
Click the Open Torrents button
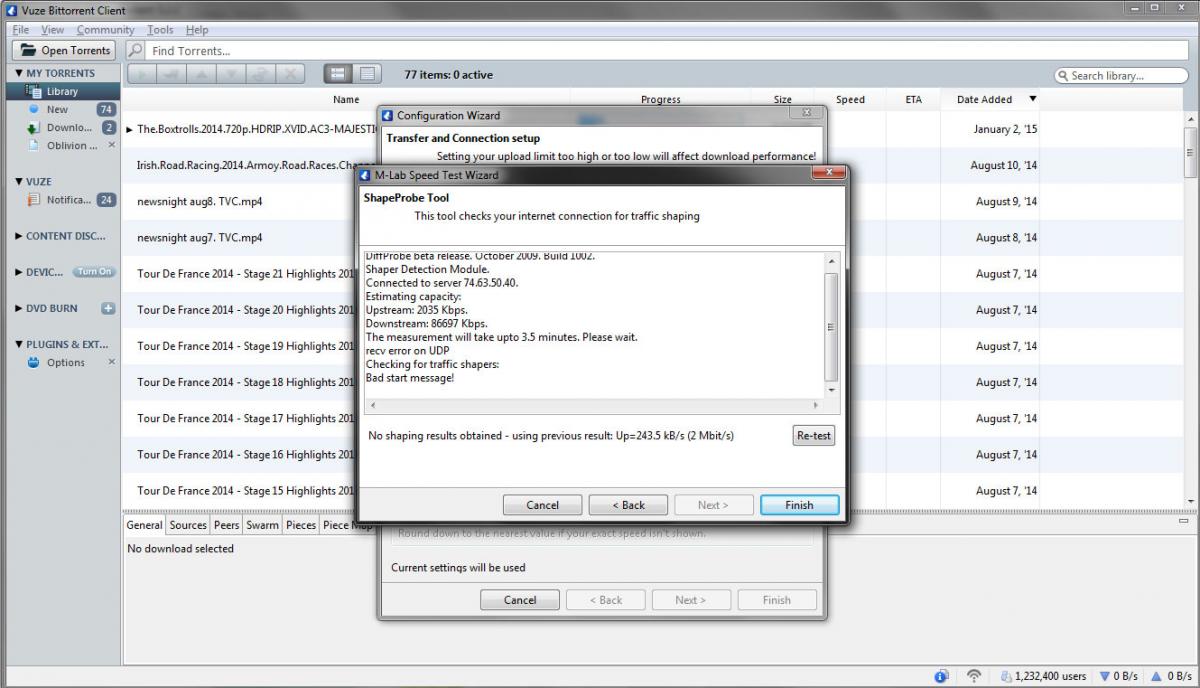pyautogui.click(x=65, y=50)
